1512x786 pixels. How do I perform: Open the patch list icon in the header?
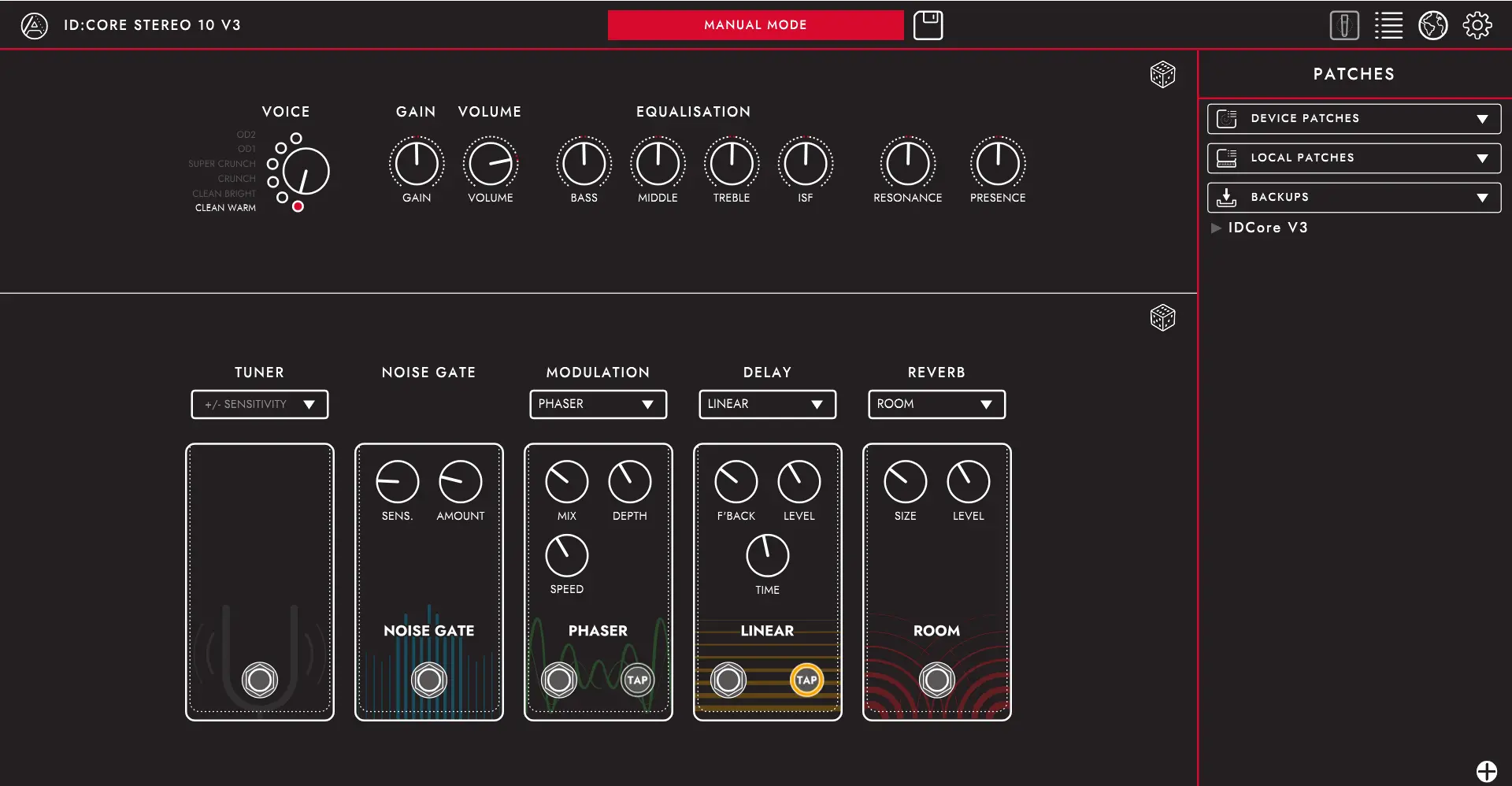1388,25
